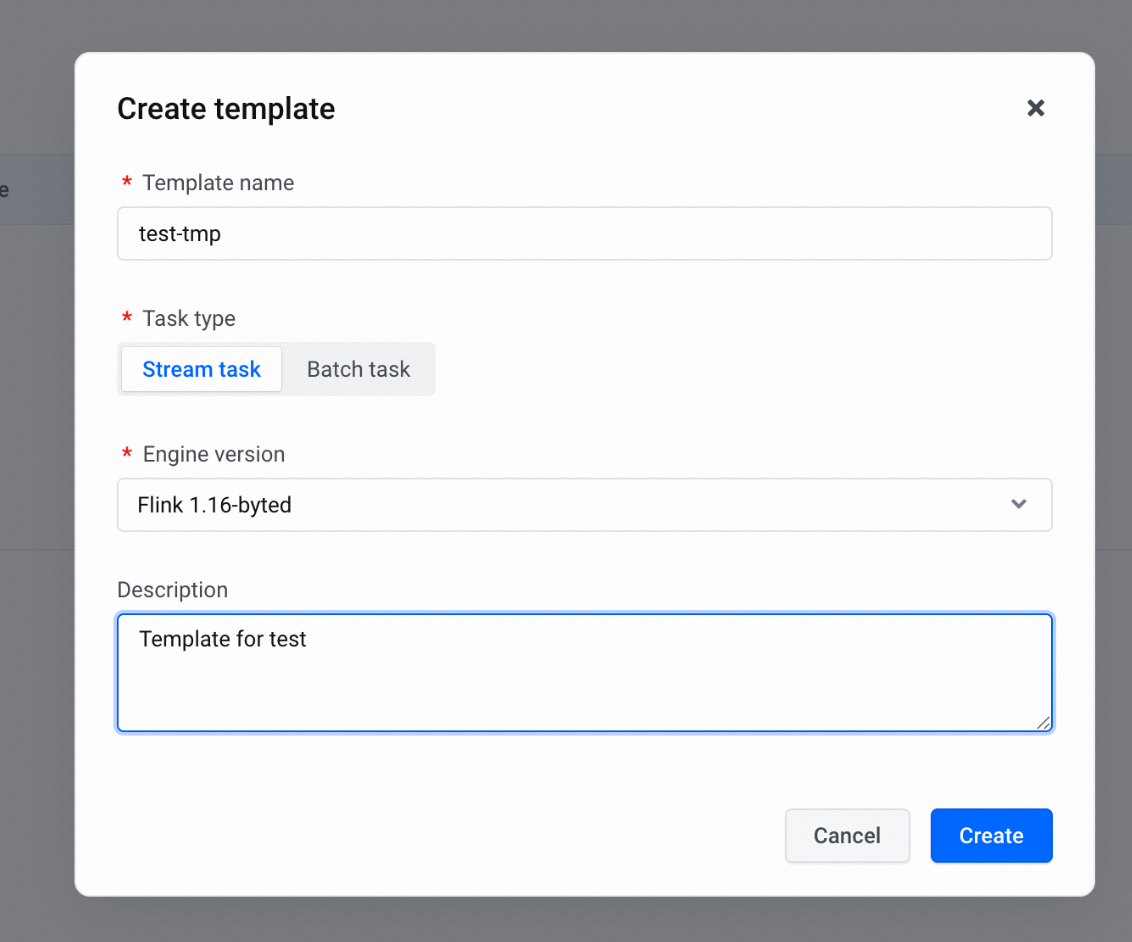Focus the Template name field containing test-tmp
Screen dimensions: 1132x942
click(584, 233)
